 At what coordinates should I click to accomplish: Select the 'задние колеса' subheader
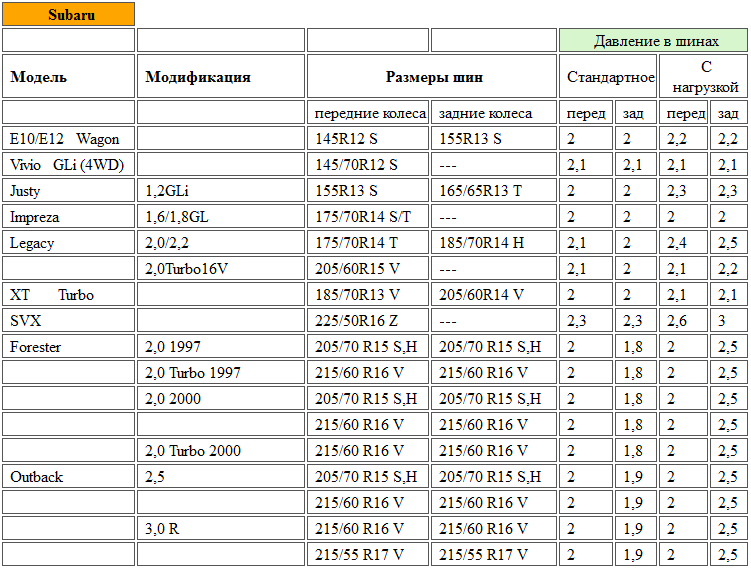point(494,113)
